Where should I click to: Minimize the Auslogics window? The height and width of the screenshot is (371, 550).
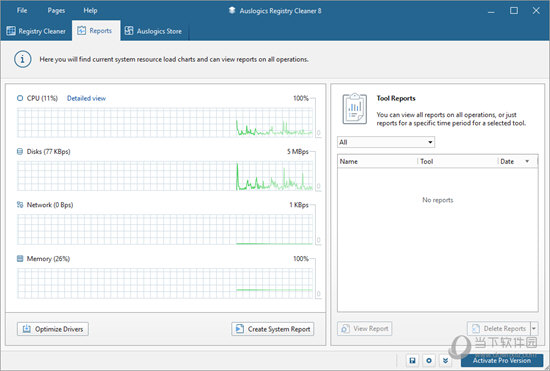coord(491,11)
